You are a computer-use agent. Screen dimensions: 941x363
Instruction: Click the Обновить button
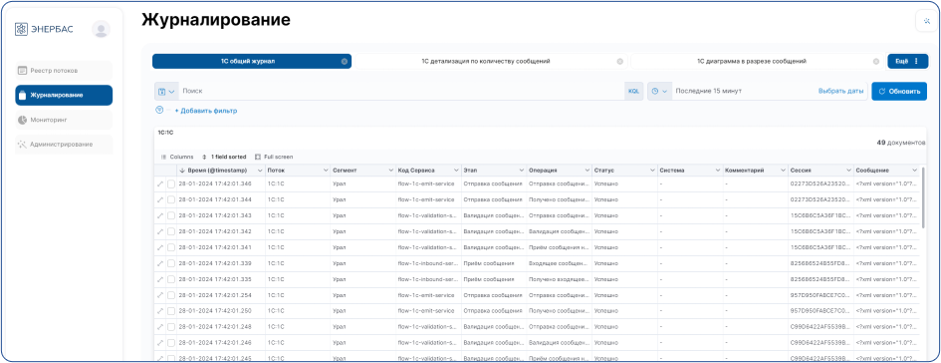[899, 91]
